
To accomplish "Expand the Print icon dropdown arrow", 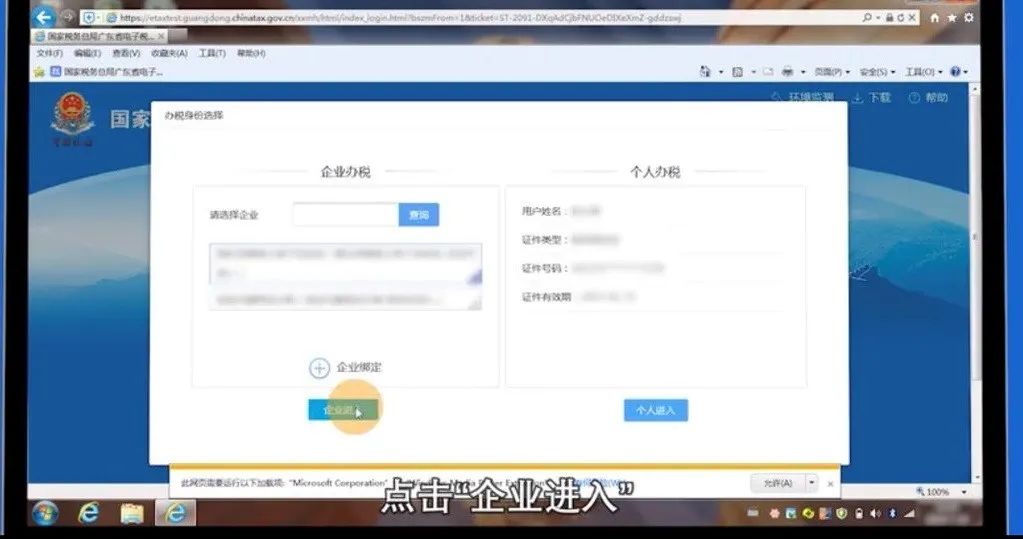I will [x=803, y=72].
